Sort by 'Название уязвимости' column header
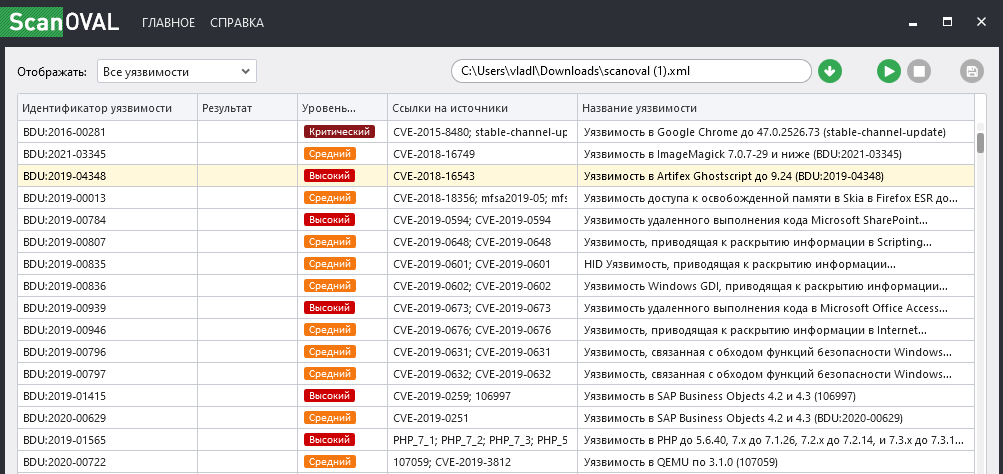 click(x=775, y=107)
